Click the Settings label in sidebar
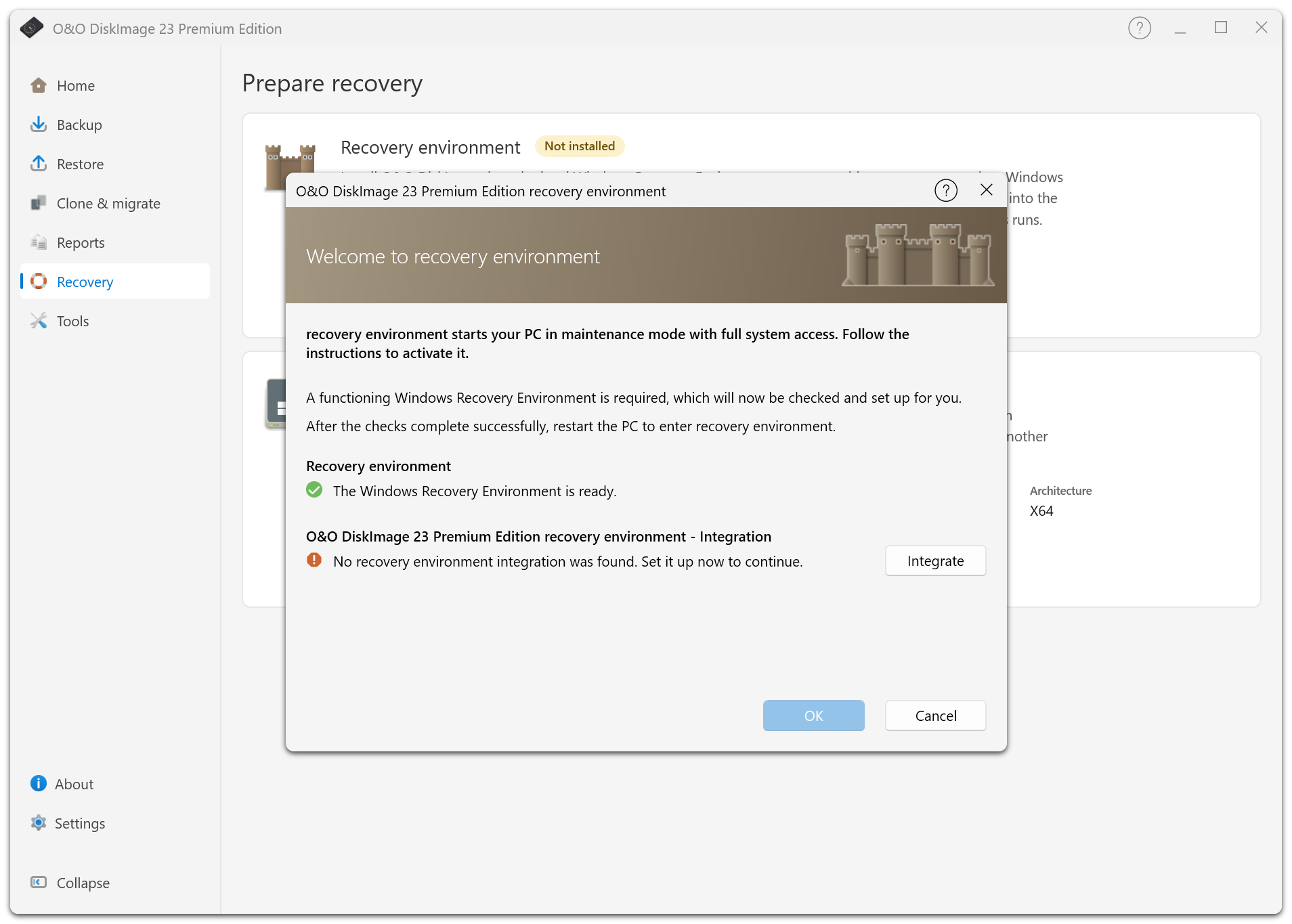Image resolution: width=1292 pixels, height=924 pixels. coord(80,824)
